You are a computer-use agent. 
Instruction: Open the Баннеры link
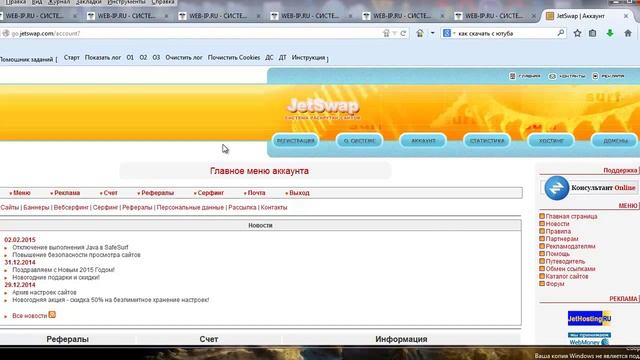point(36,207)
